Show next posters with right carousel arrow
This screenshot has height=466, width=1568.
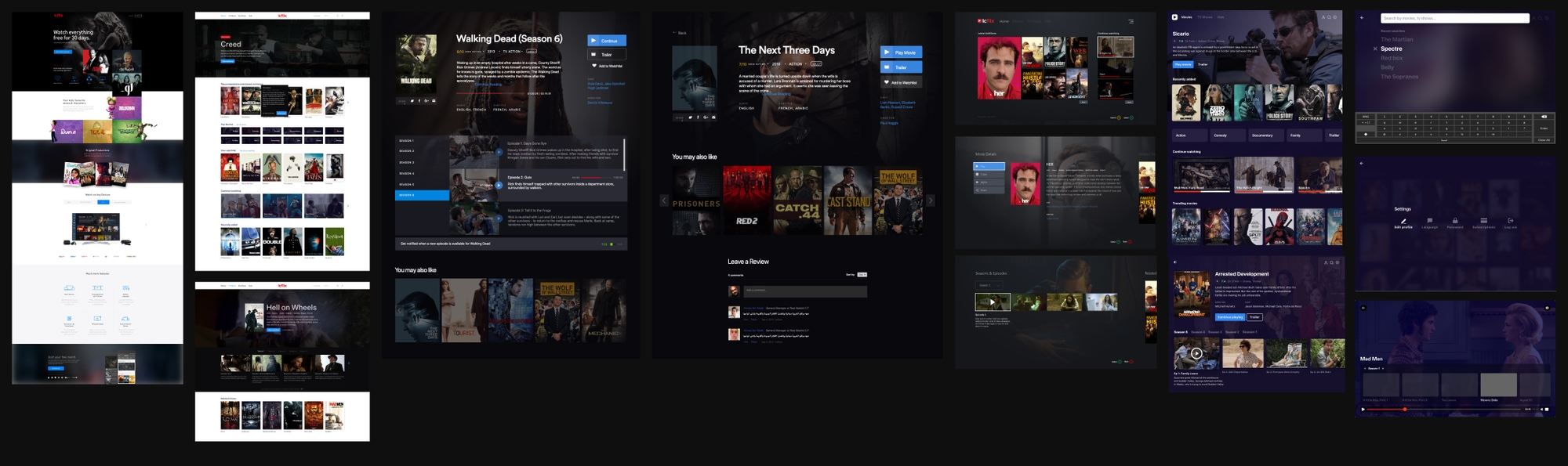[931, 200]
